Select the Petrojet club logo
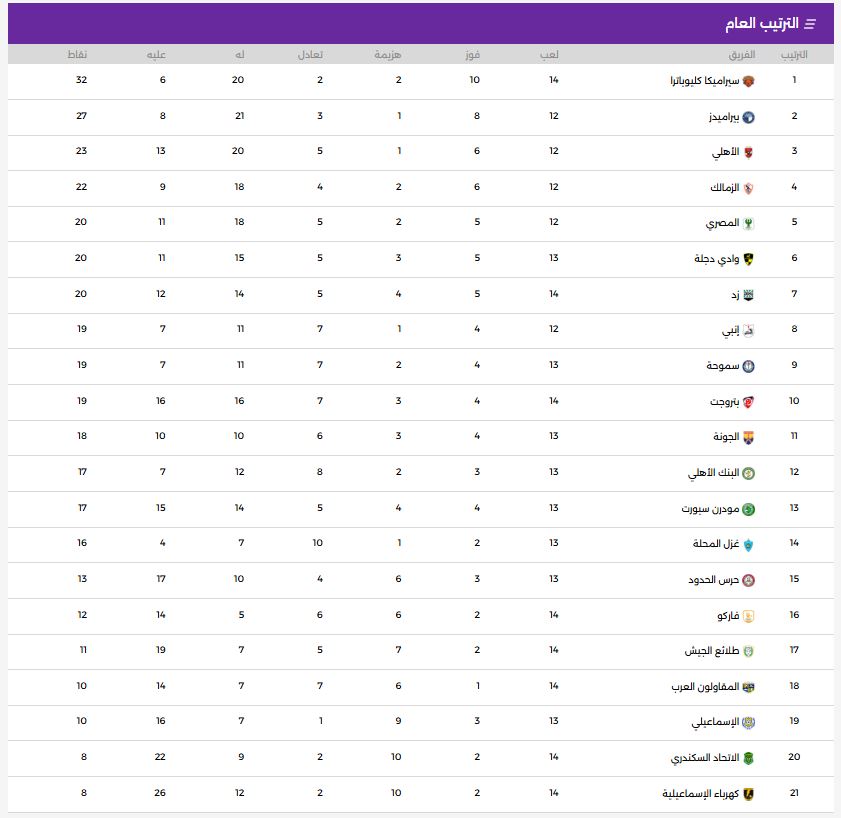 coord(747,400)
